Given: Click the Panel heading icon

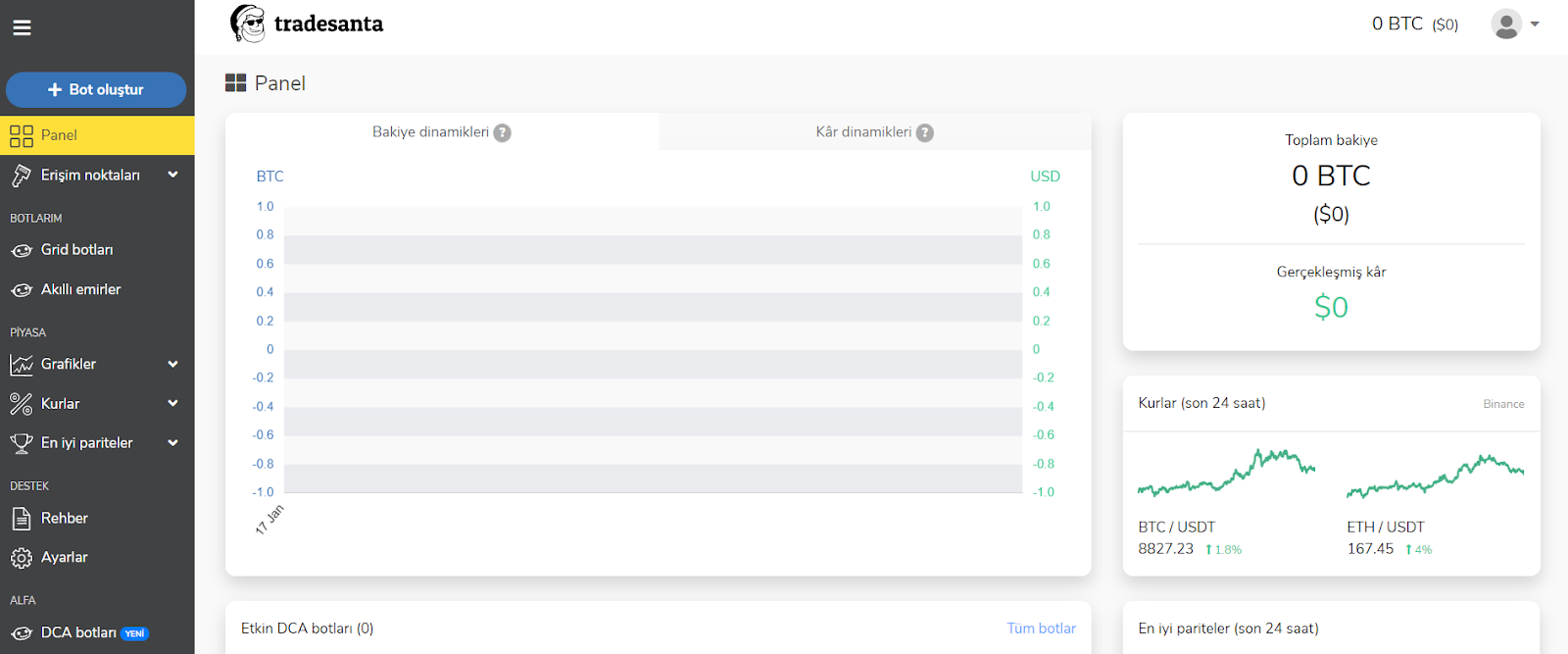Looking at the screenshot, I should pos(235,83).
